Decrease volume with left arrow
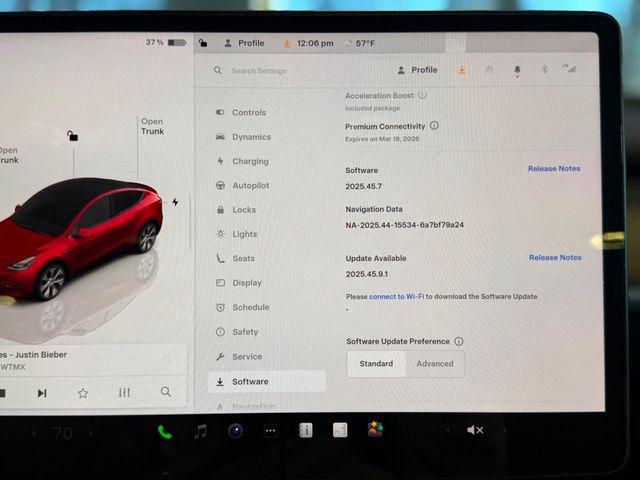The width and height of the screenshot is (640, 480). coord(448,430)
